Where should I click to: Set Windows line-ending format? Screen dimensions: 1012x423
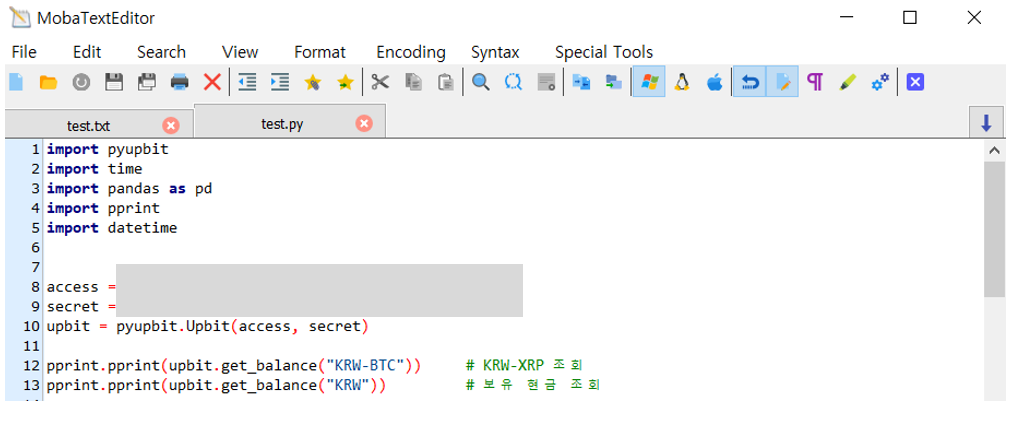(x=649, y=82)
